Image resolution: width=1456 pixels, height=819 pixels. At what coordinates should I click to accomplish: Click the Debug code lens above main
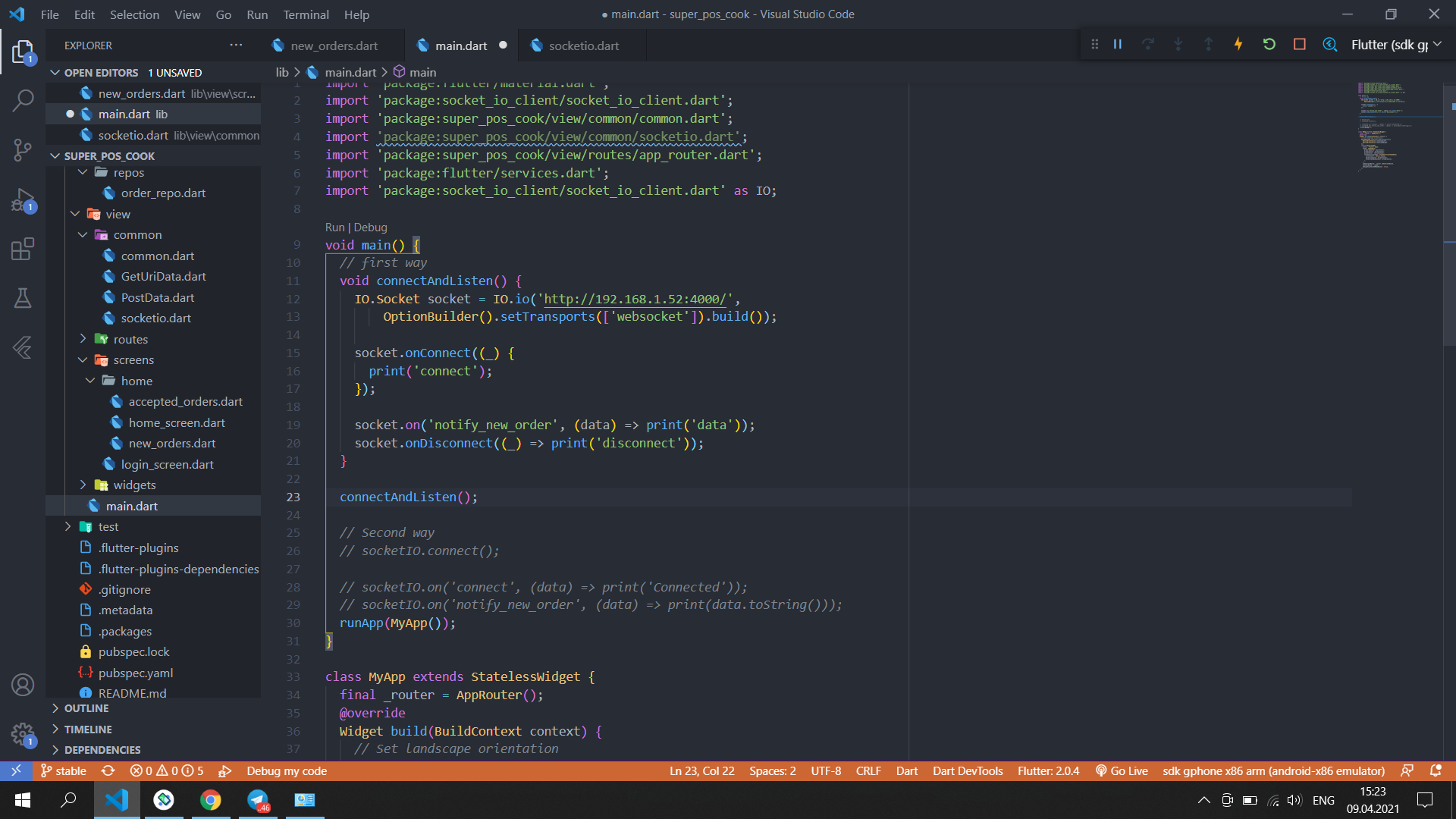[370, 227]
